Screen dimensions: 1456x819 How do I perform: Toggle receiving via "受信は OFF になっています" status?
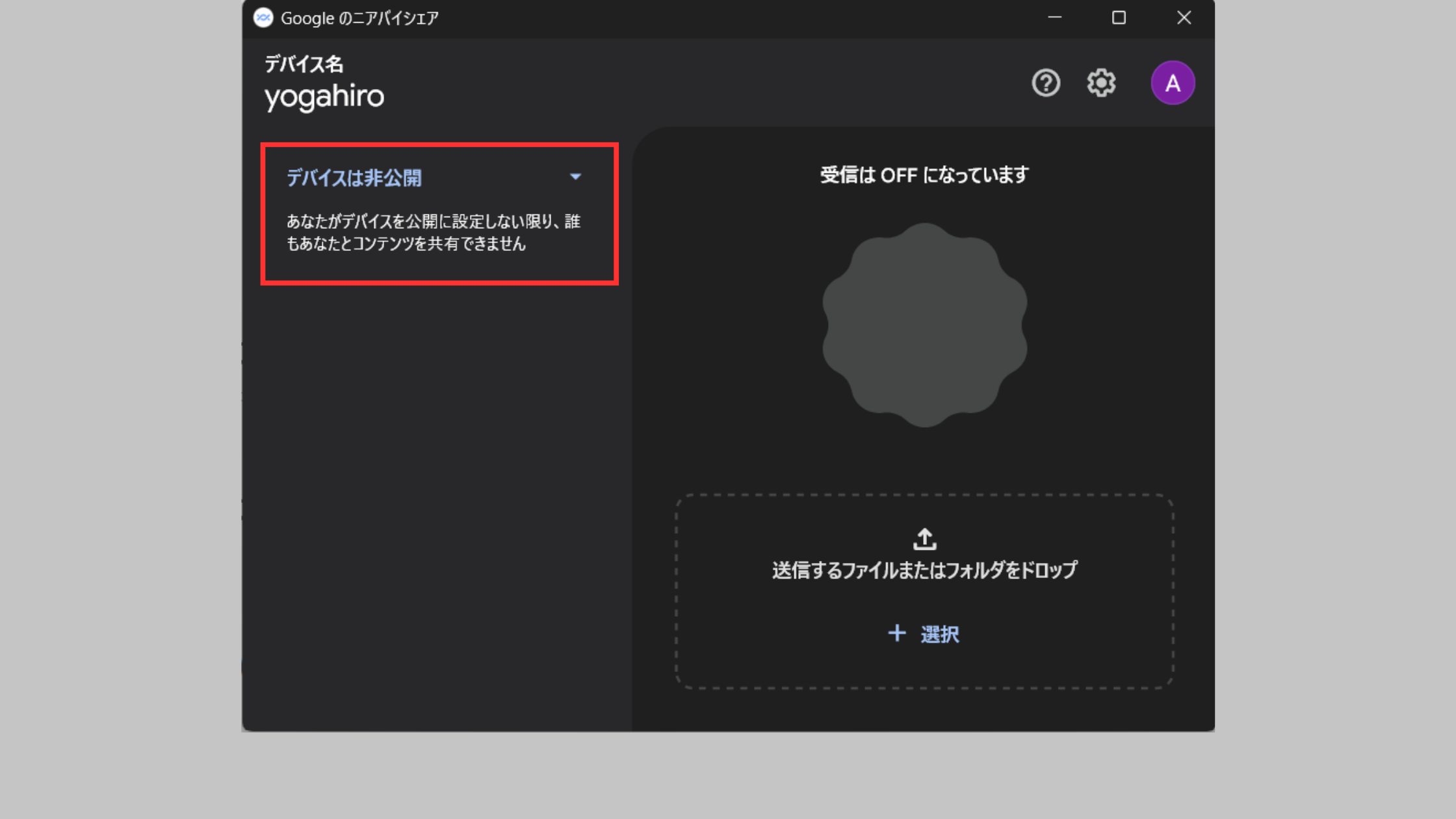point(924,174)
